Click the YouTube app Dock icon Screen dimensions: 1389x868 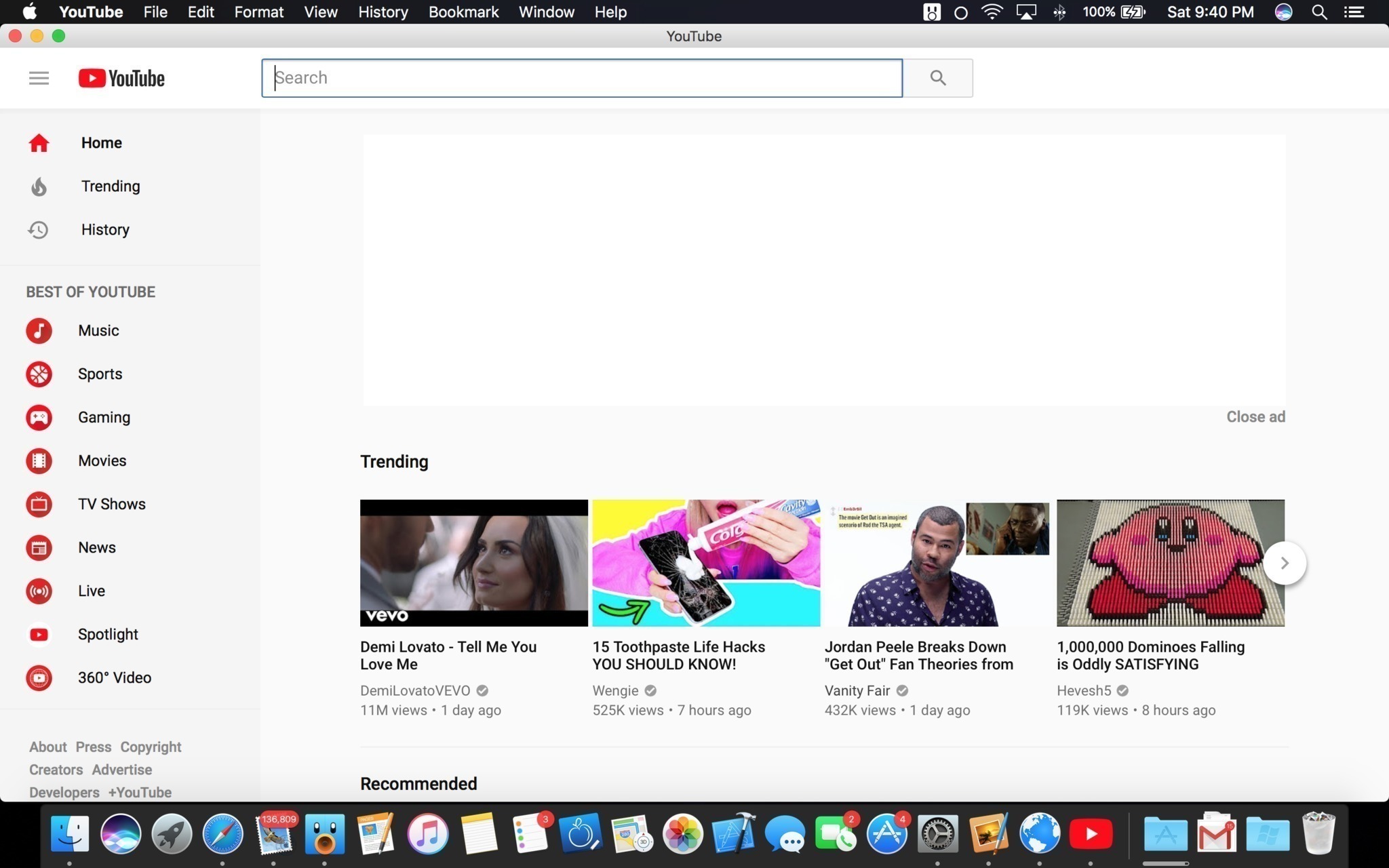[x=1091, y=833]
